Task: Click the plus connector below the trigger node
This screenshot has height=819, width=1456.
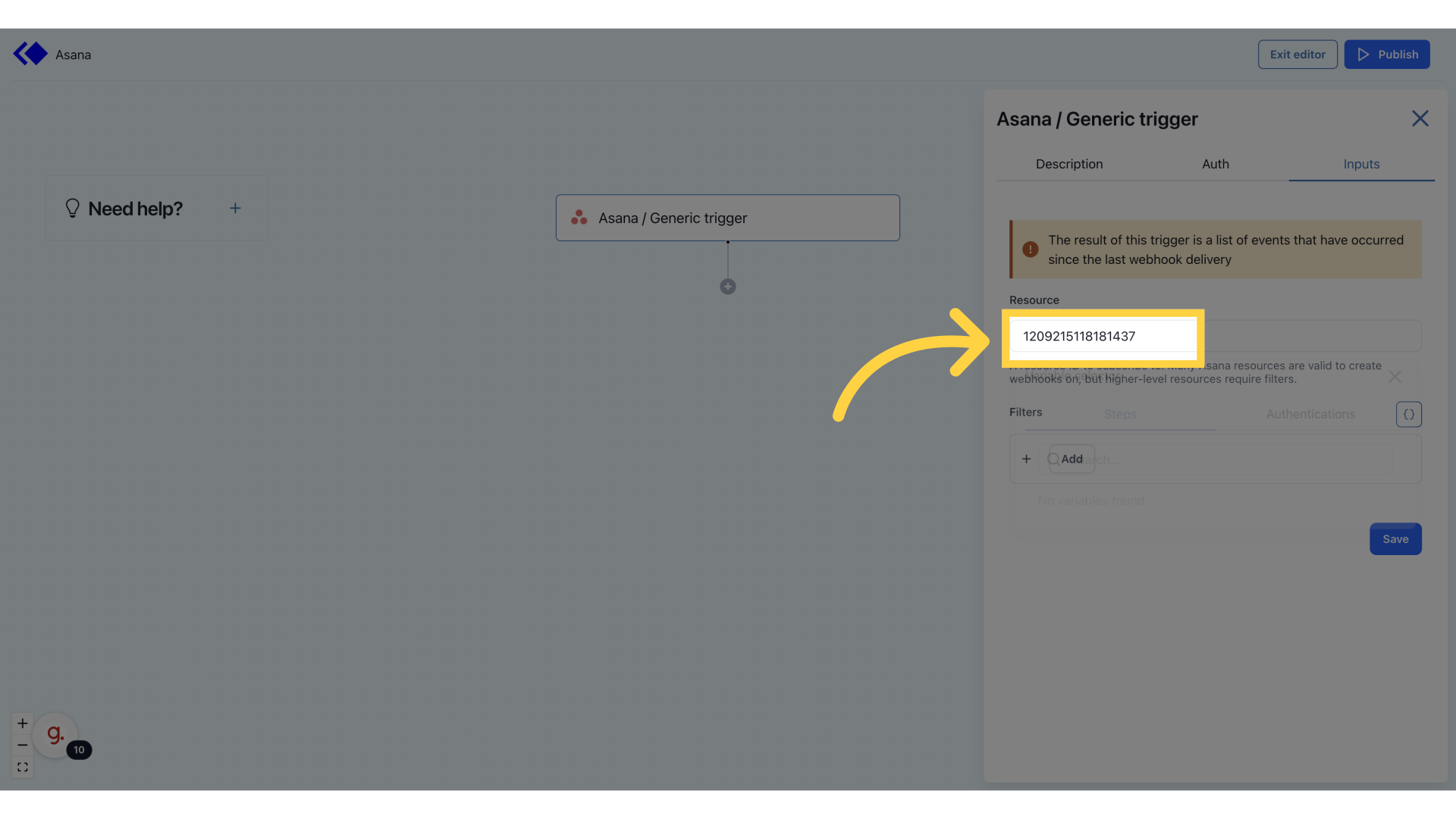Action: tap(727, 286)
